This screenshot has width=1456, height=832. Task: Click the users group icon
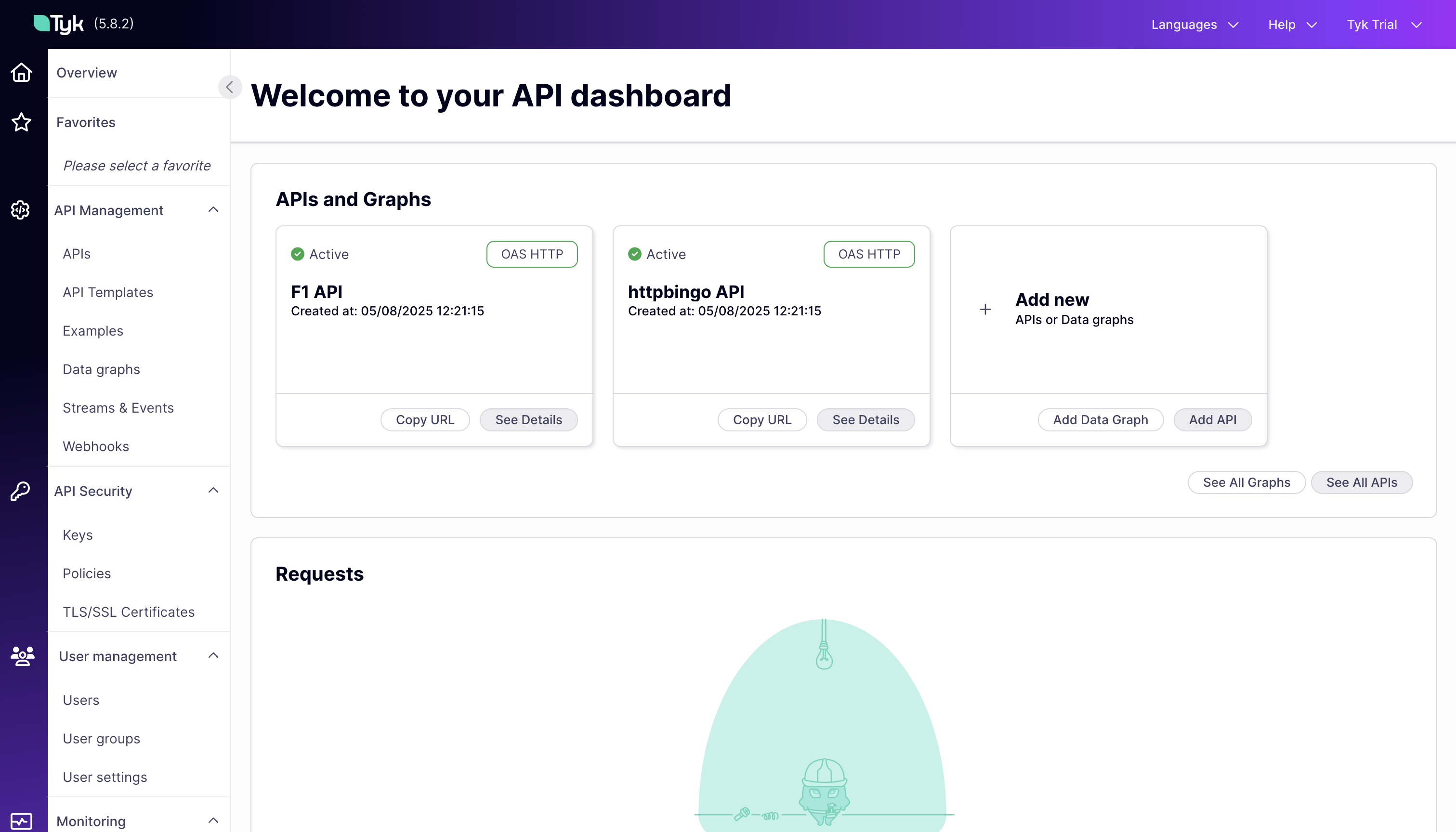(22, 655)
